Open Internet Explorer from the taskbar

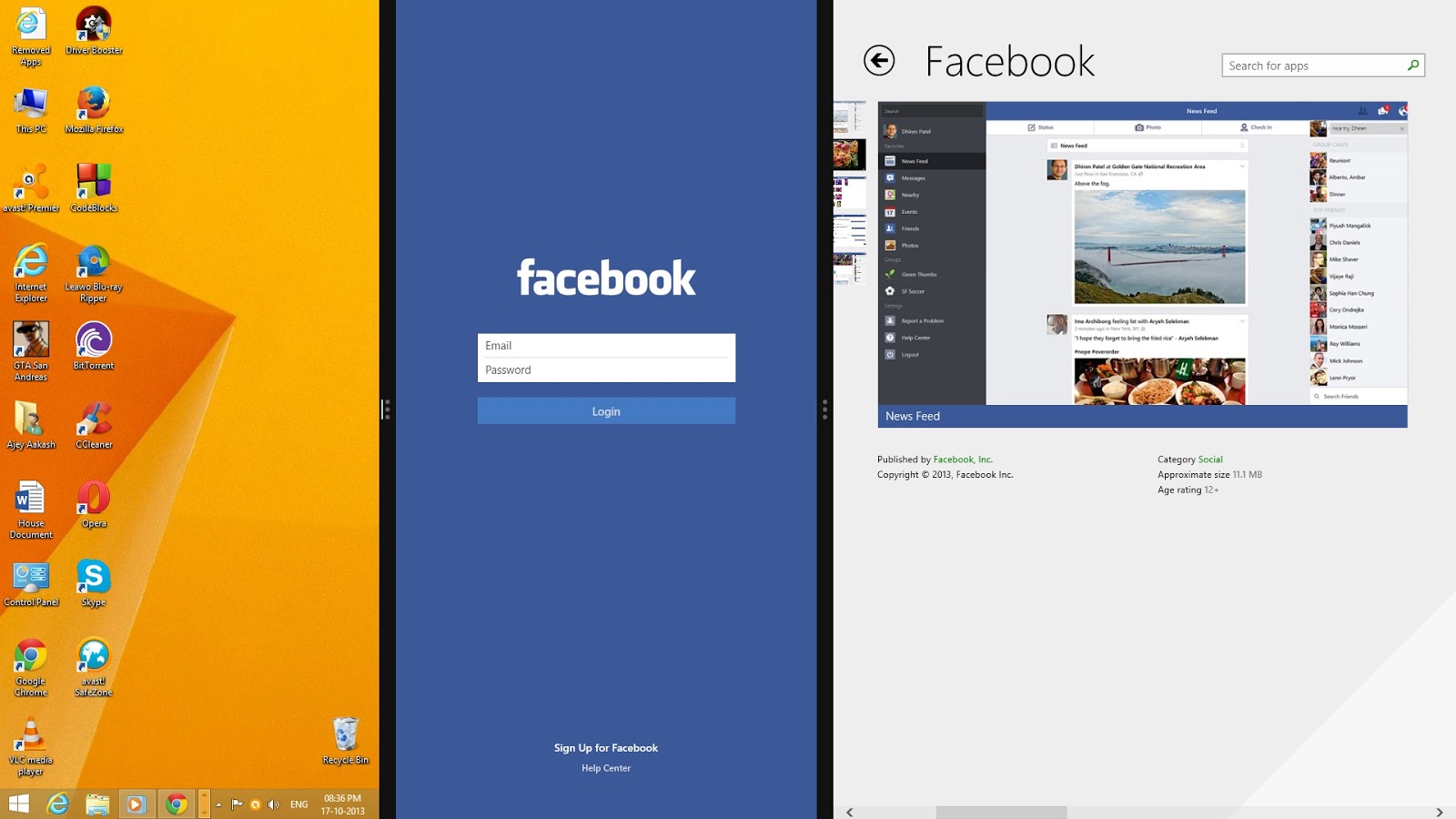click(x=58, y=804)
